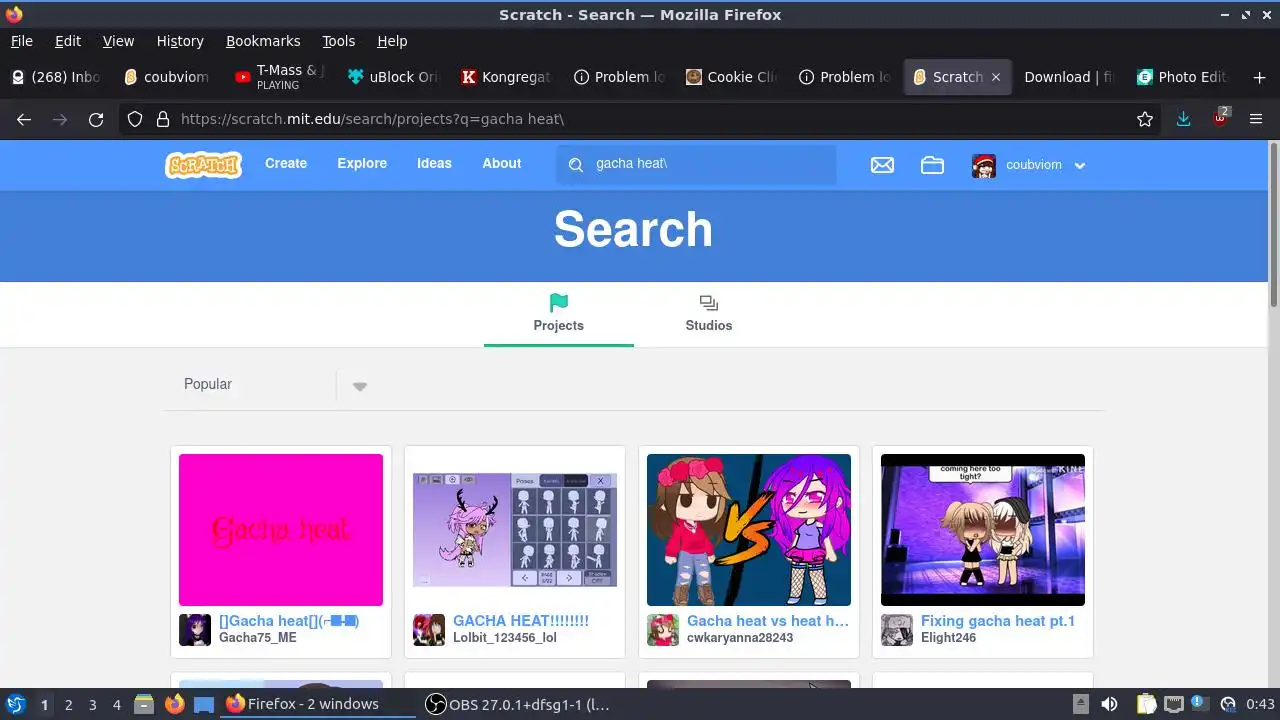Click About in the Scratch navbar
This screenshot has width=1280, height=720.
[502, 163]
